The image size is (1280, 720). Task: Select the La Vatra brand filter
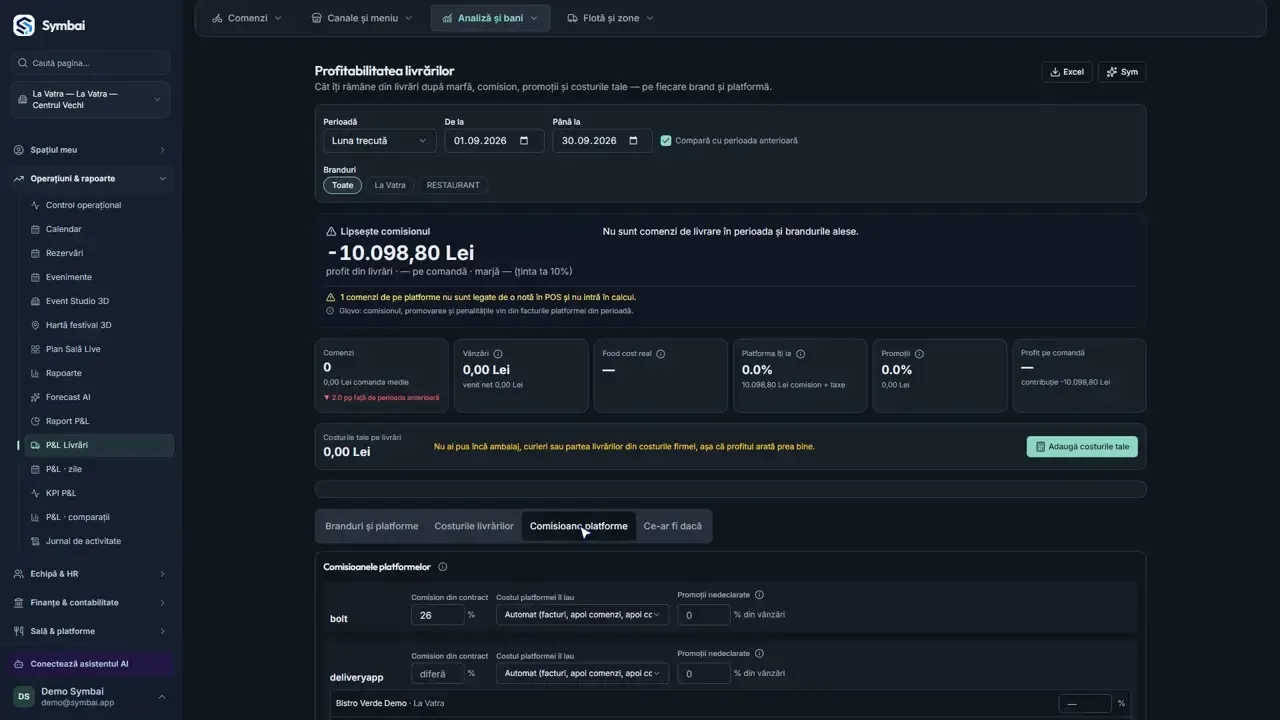pos(390,185)
